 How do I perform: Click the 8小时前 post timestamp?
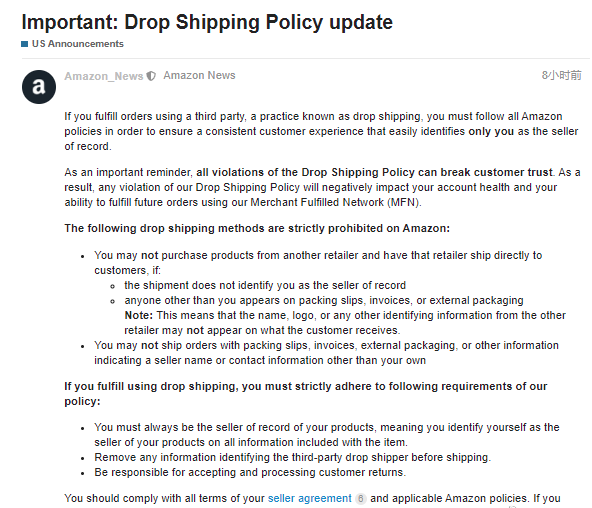coord(561,75)
